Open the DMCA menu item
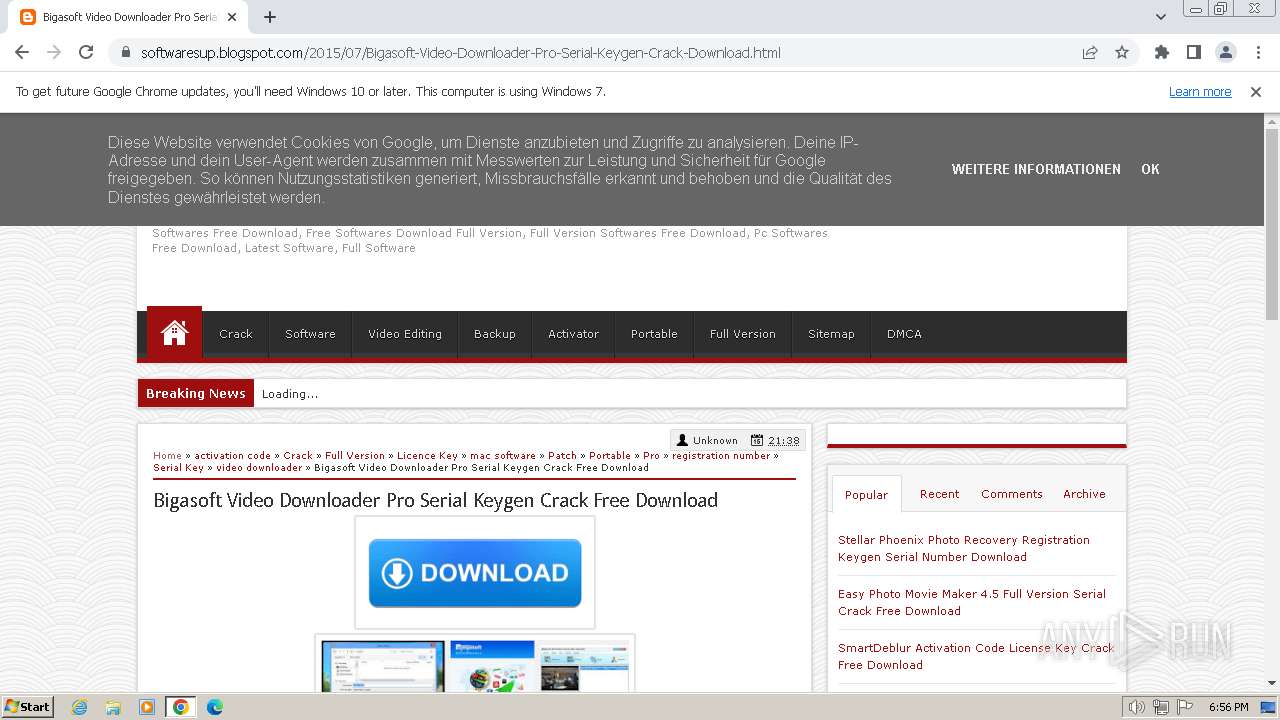1280x720 pixels. click(x=904, y=334)
